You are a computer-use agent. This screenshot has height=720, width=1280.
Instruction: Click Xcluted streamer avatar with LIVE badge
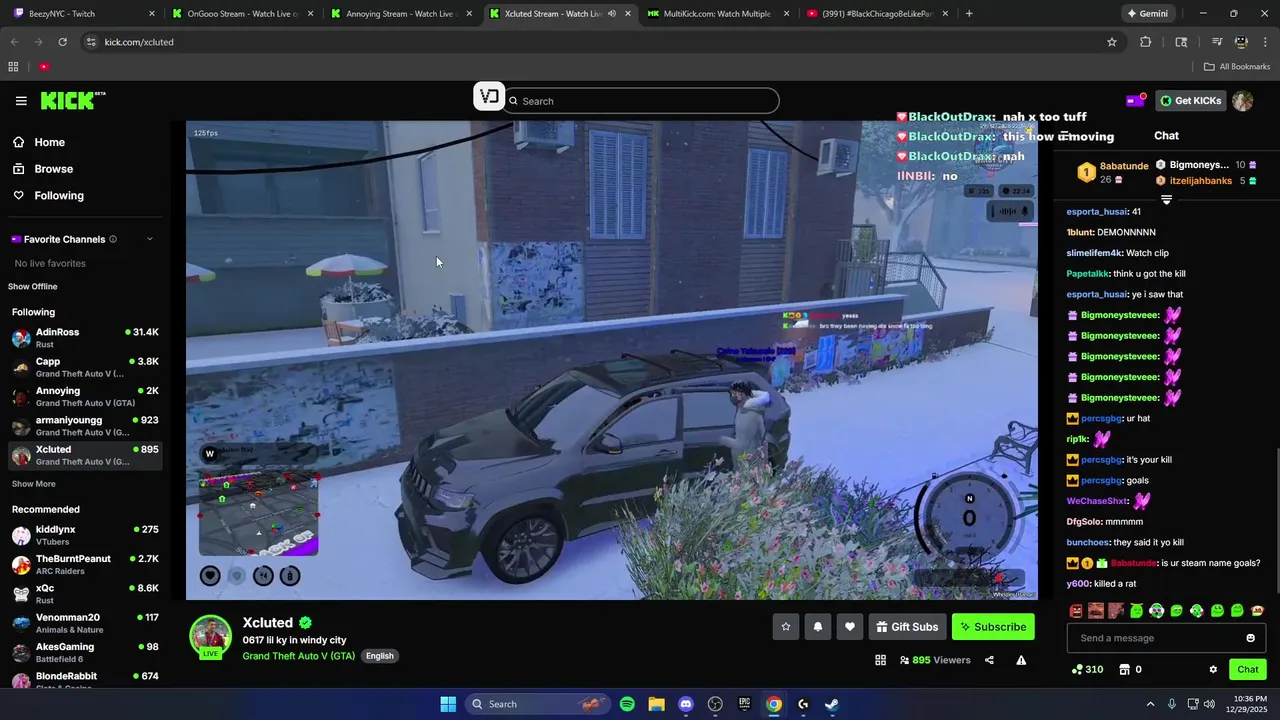pyautogui.click(x=211, y=638)
